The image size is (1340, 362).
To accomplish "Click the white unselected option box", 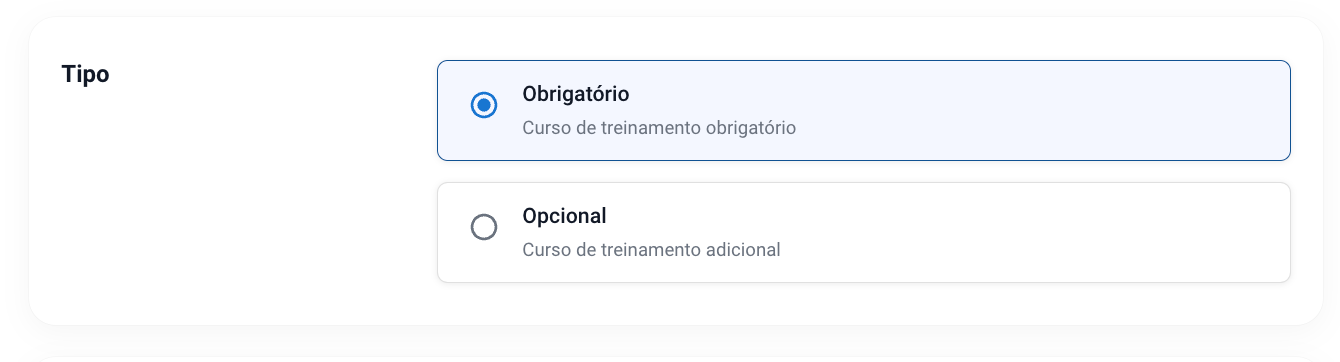I will [864, 232].
